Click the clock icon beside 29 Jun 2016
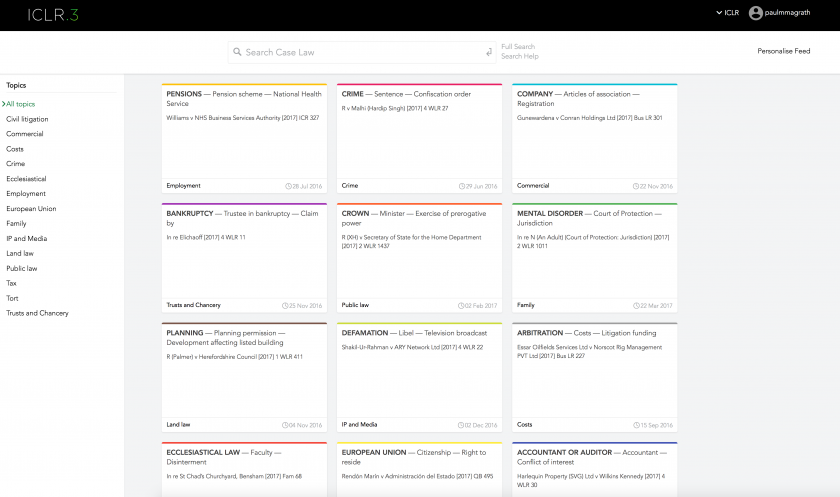Viewport: 840px width, 497px height. (x=461, y=186)
